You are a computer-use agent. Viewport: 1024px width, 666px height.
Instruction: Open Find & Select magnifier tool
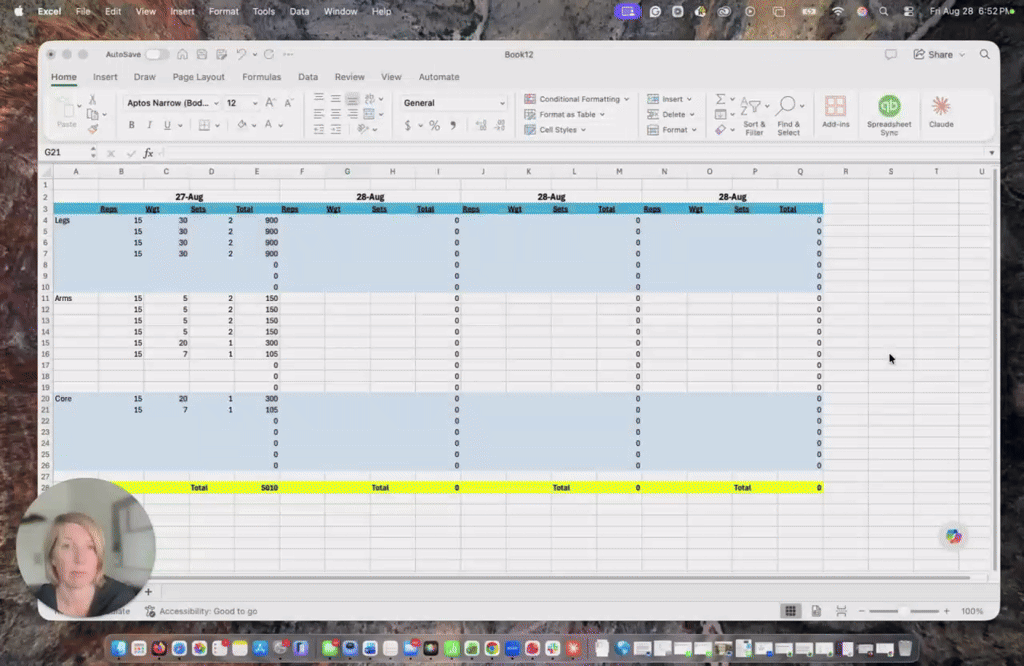[x=788, y=115]
